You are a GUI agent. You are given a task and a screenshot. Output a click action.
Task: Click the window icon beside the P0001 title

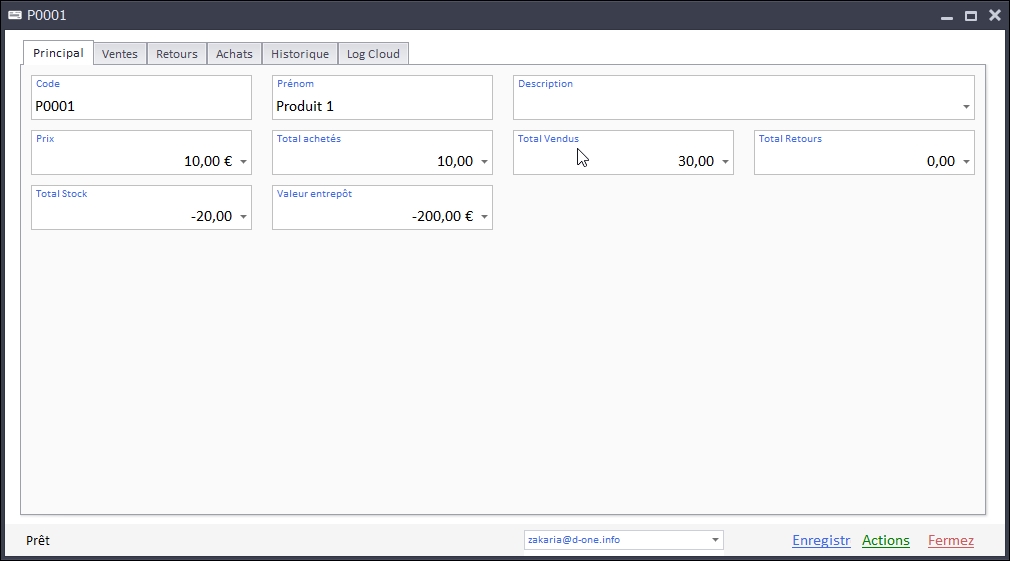click(15, 15)
